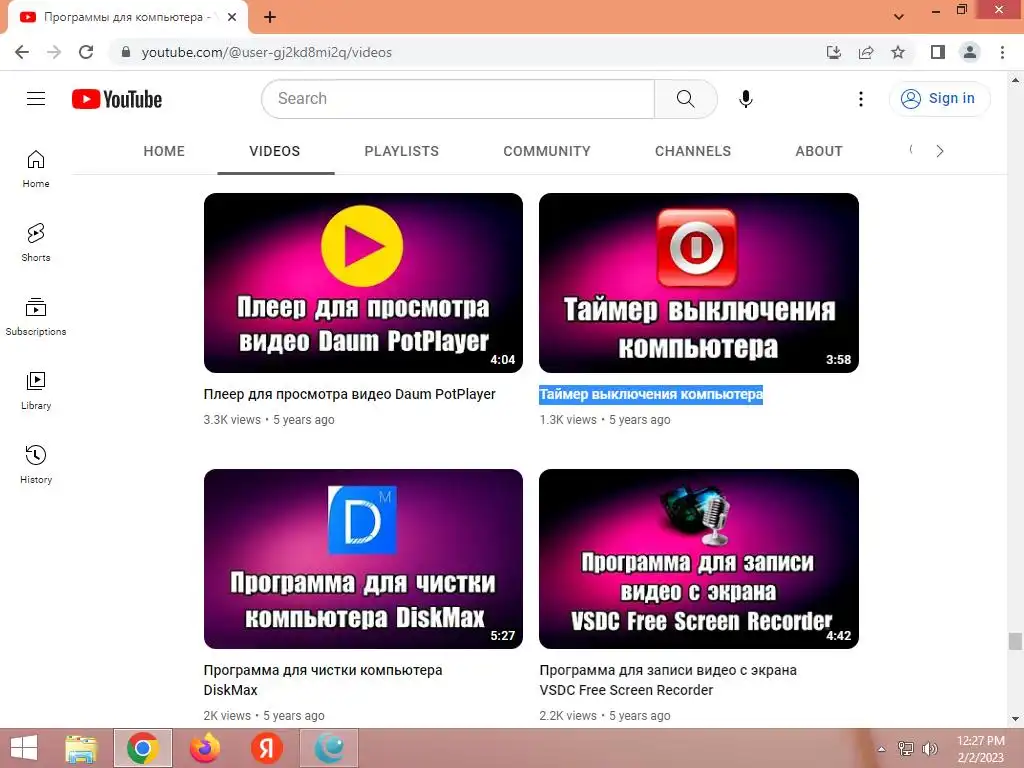Select the VIDEOS channel tab
Image resolution: width=1024 pixels, height=768 pixels.
[x=274, y=152]
